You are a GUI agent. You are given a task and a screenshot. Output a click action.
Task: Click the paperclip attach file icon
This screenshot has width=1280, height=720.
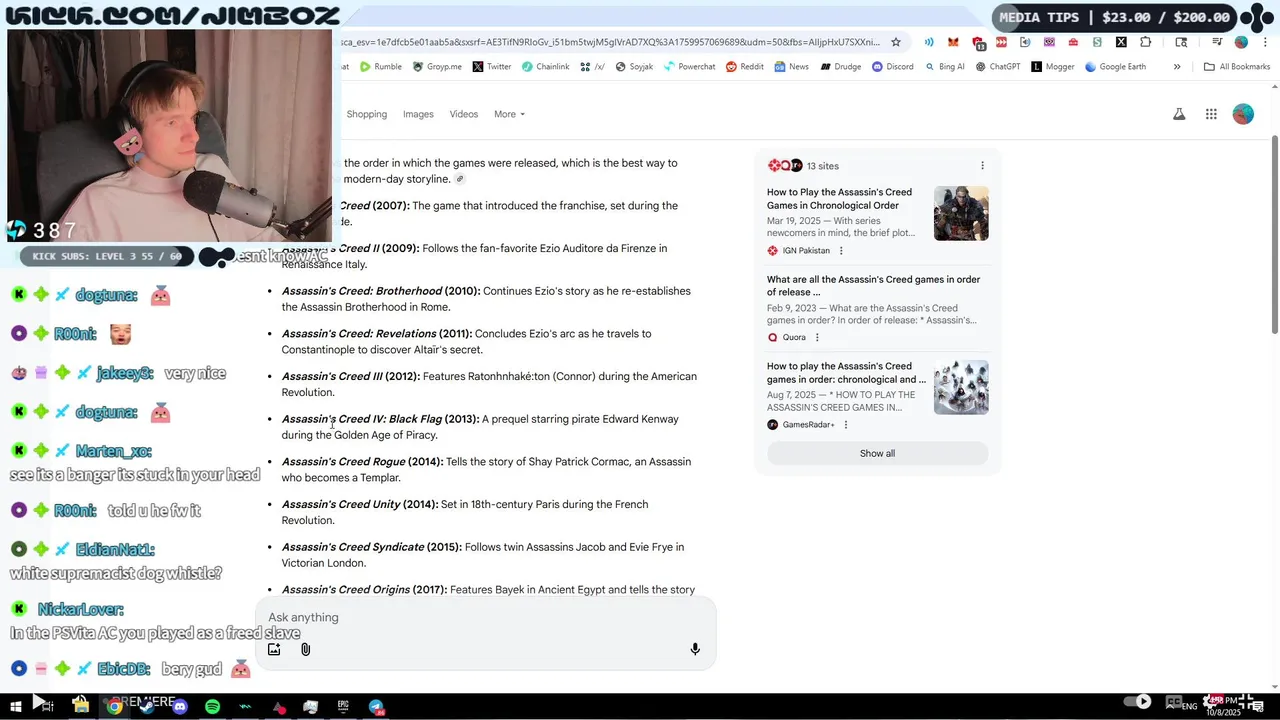[306, 650]
